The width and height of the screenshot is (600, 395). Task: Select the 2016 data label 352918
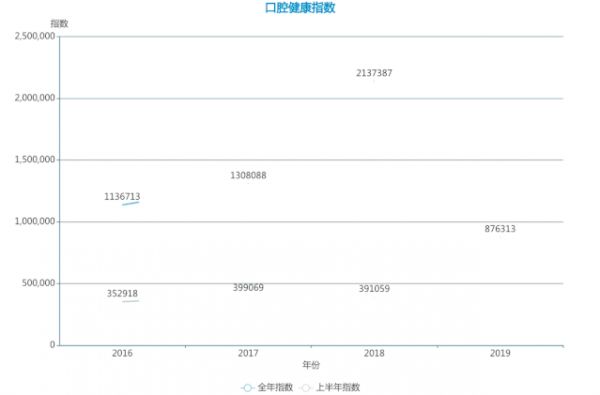[x=122, y=293]
